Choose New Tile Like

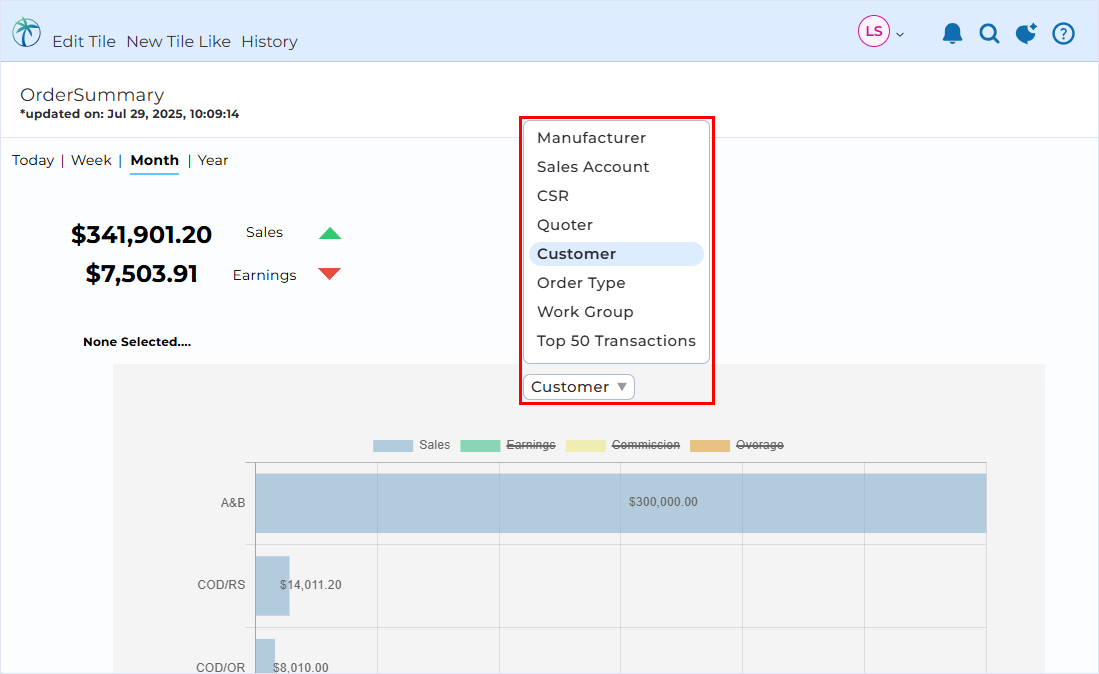point(179,41)
